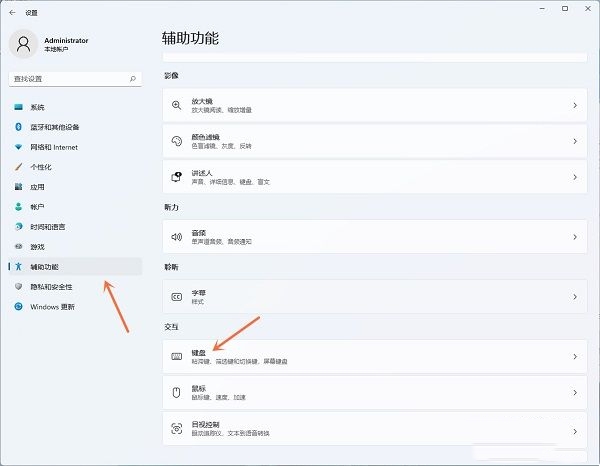600x466 pixels.
Task: Select 蓝牙和其他设备 in sidebar
Action: click(54, 127)
